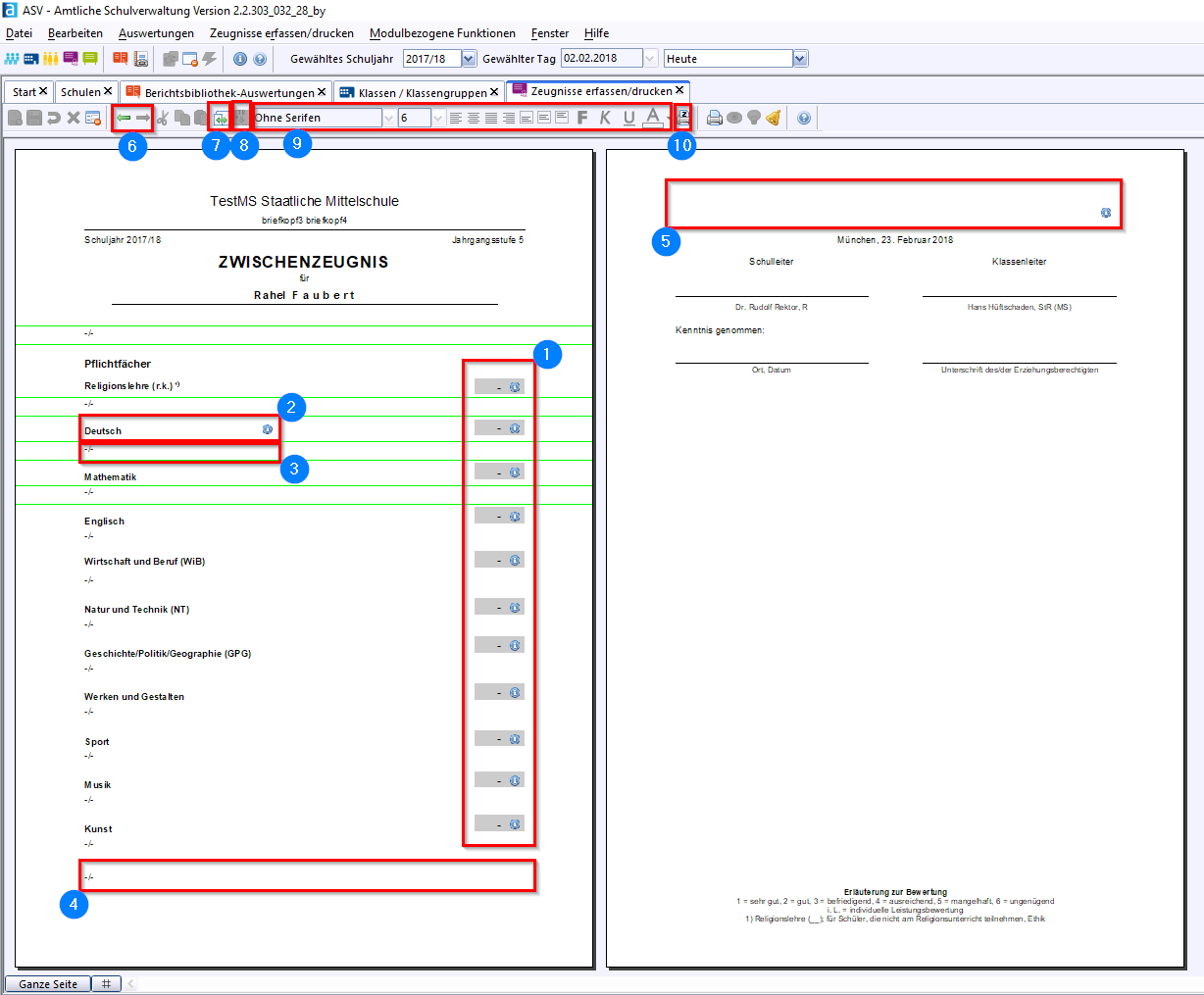The height and width of the screenshot is (995, 1204).
Task: Open the font size 6 dropdown
Action: 437,118
